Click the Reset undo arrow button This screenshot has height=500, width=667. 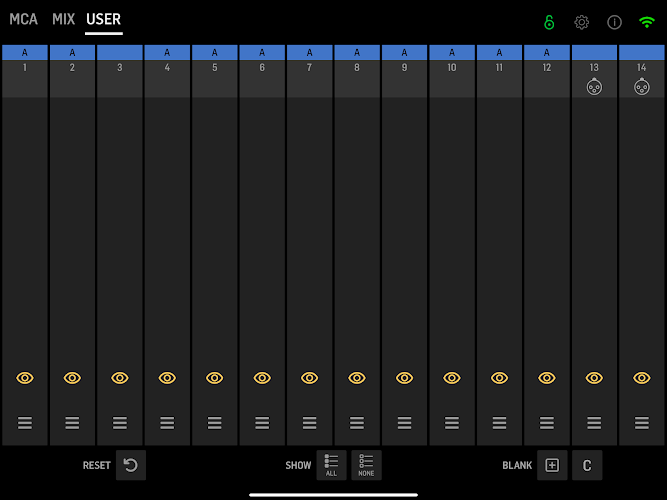click(x=131, y=465)
